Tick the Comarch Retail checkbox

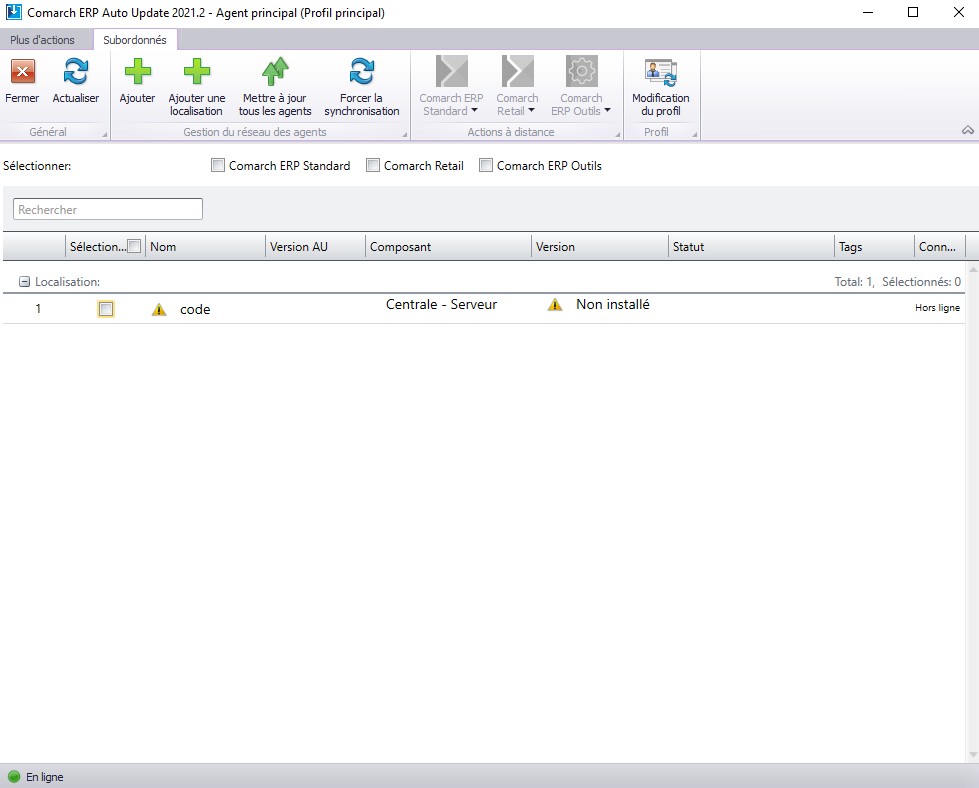(x=373, y=165)
